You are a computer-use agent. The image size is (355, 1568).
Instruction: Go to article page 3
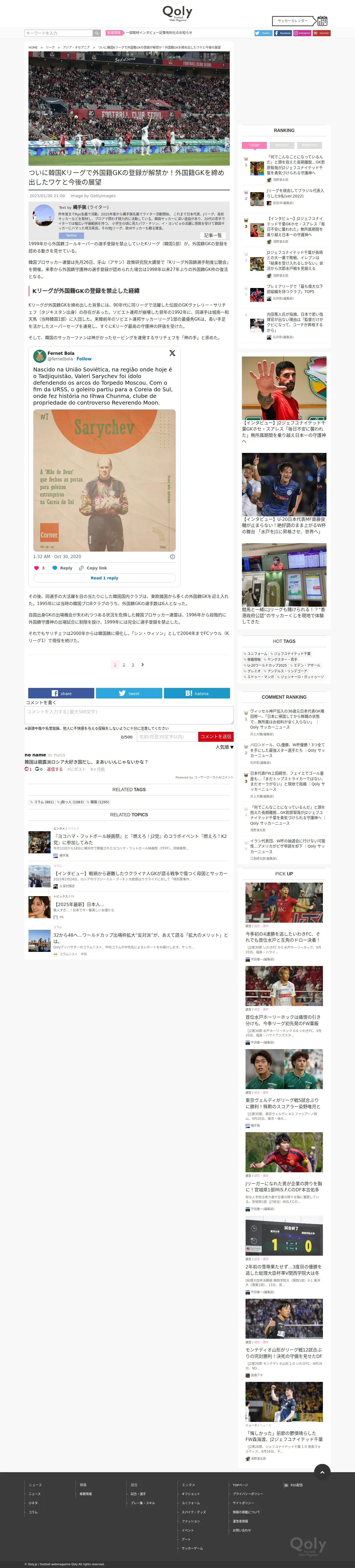click(x=133, y=665)
